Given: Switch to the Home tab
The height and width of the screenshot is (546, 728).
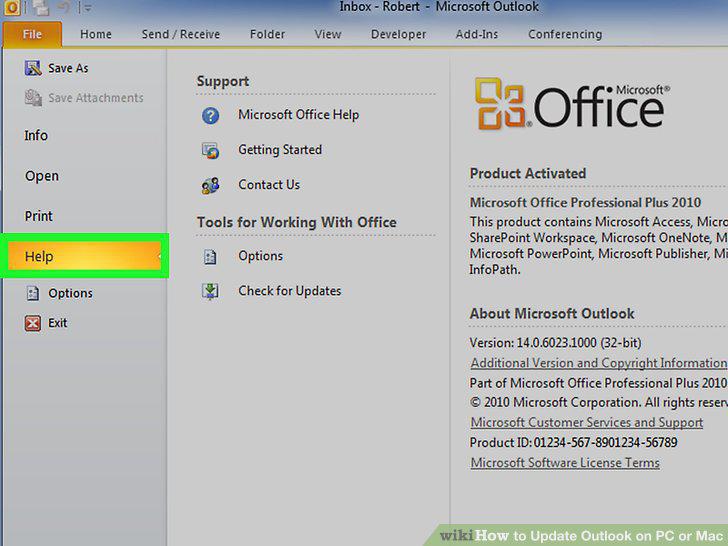Looking at the screenshot, I should click(x=96, y=34).
